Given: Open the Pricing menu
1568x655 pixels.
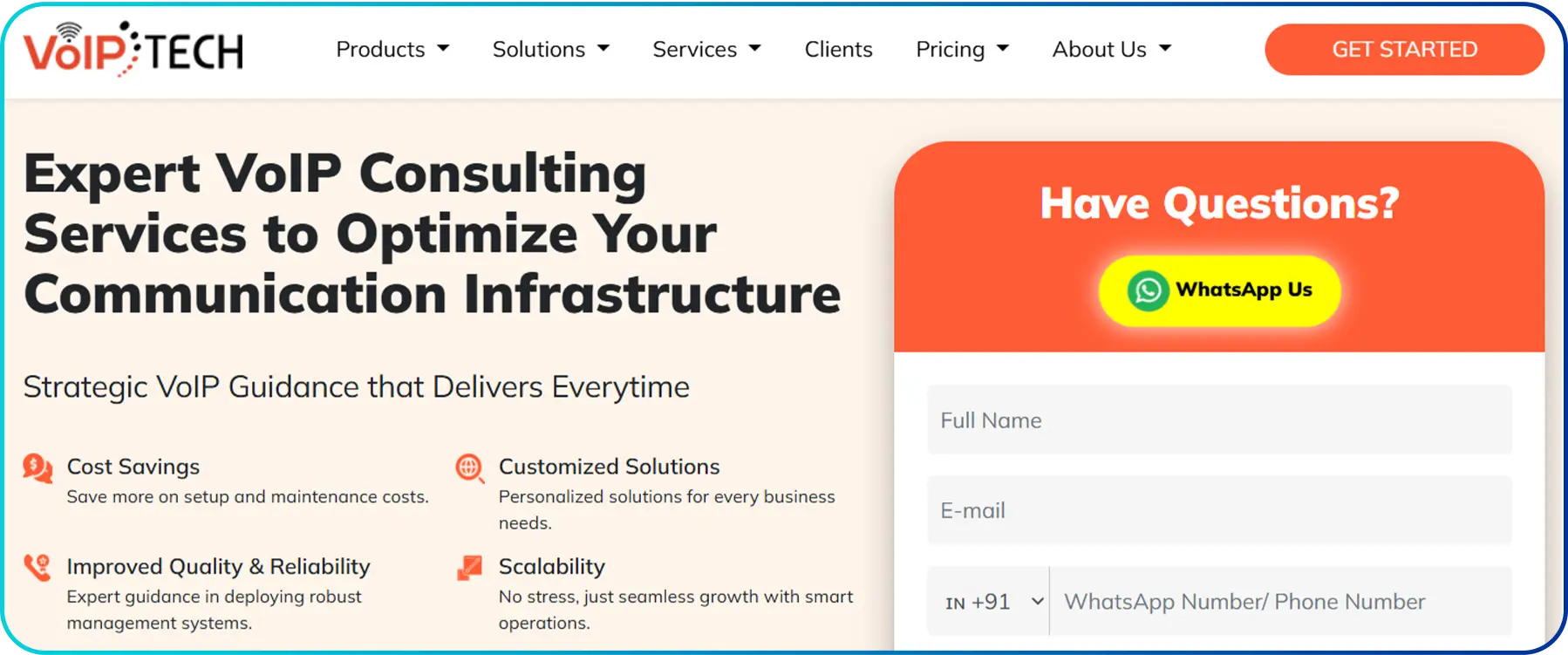Looking at the screenshot, I should click(x=962, y=50).
